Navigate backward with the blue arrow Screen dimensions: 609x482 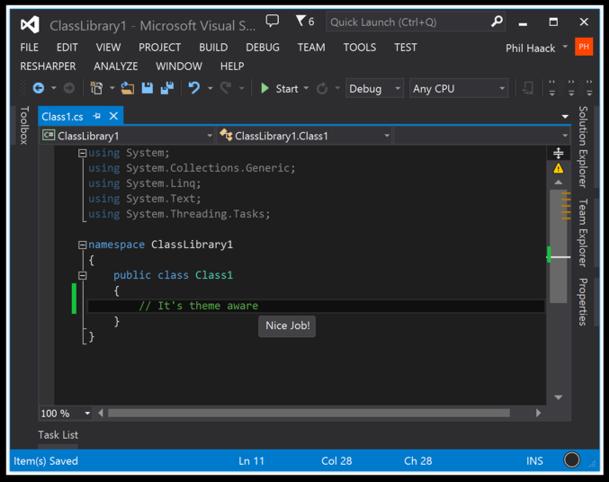click(x=38, y=89)
